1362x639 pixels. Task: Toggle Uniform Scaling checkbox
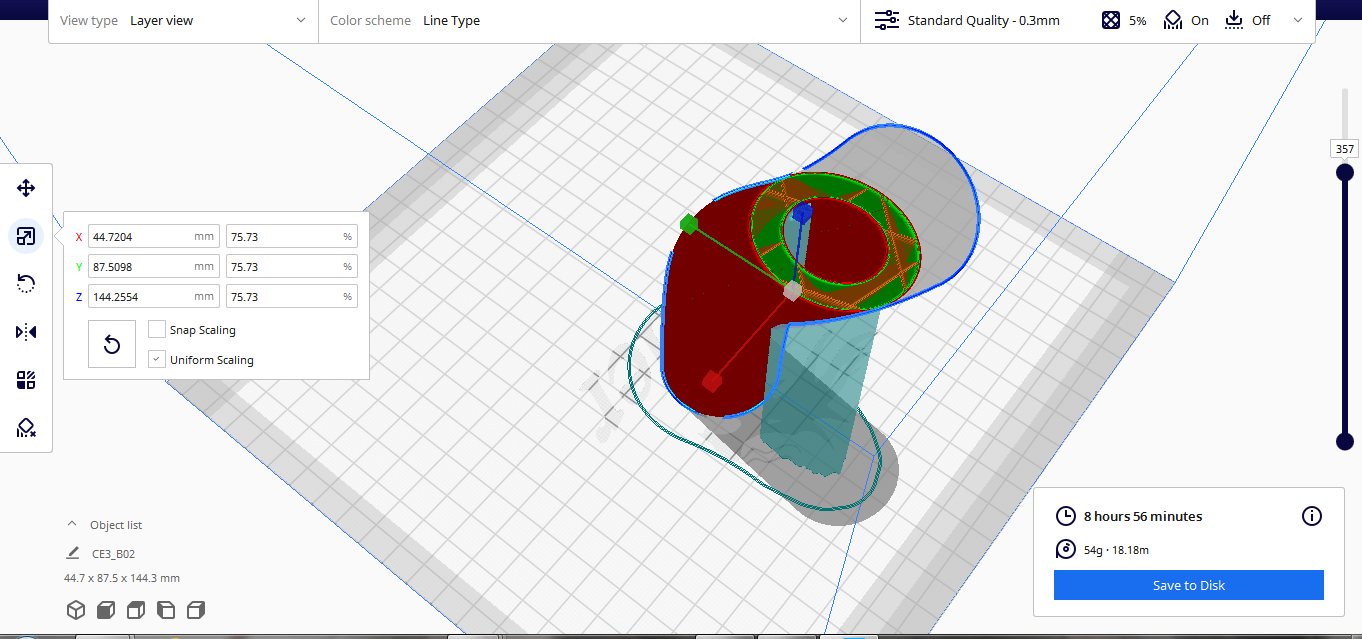[x=157, y=359]
